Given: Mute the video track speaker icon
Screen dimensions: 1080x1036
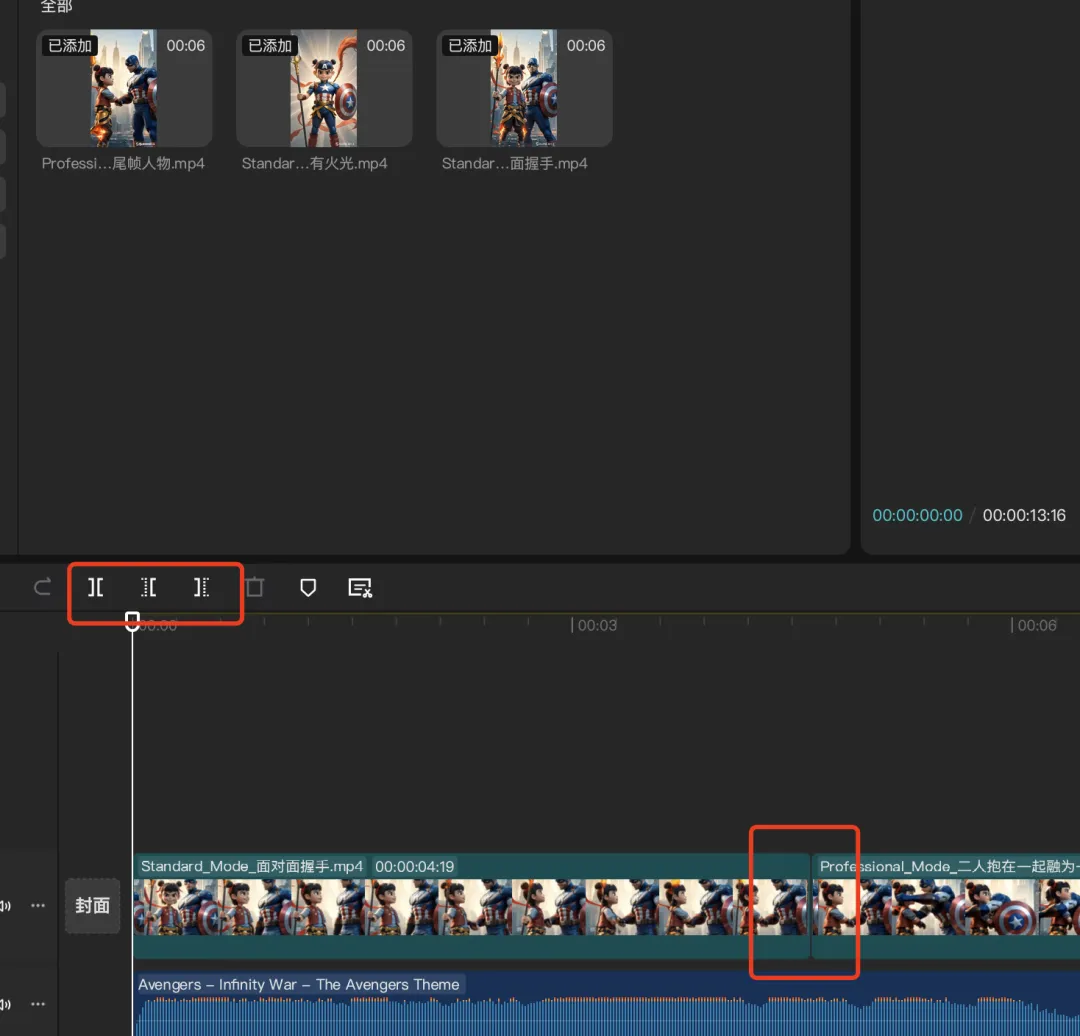Looking at the screenshot, I should (5, 906).
